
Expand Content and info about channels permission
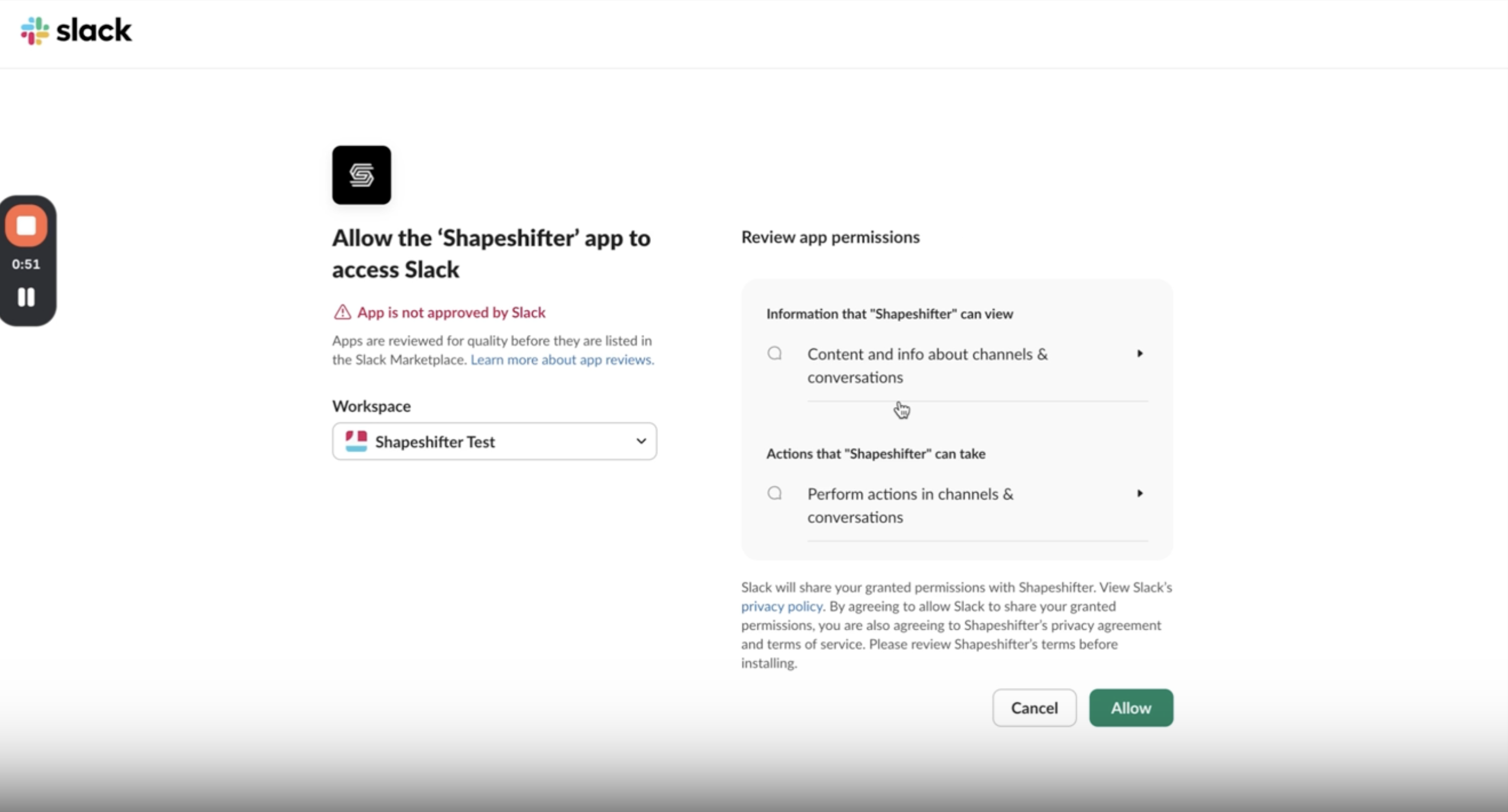[1139, 353]
